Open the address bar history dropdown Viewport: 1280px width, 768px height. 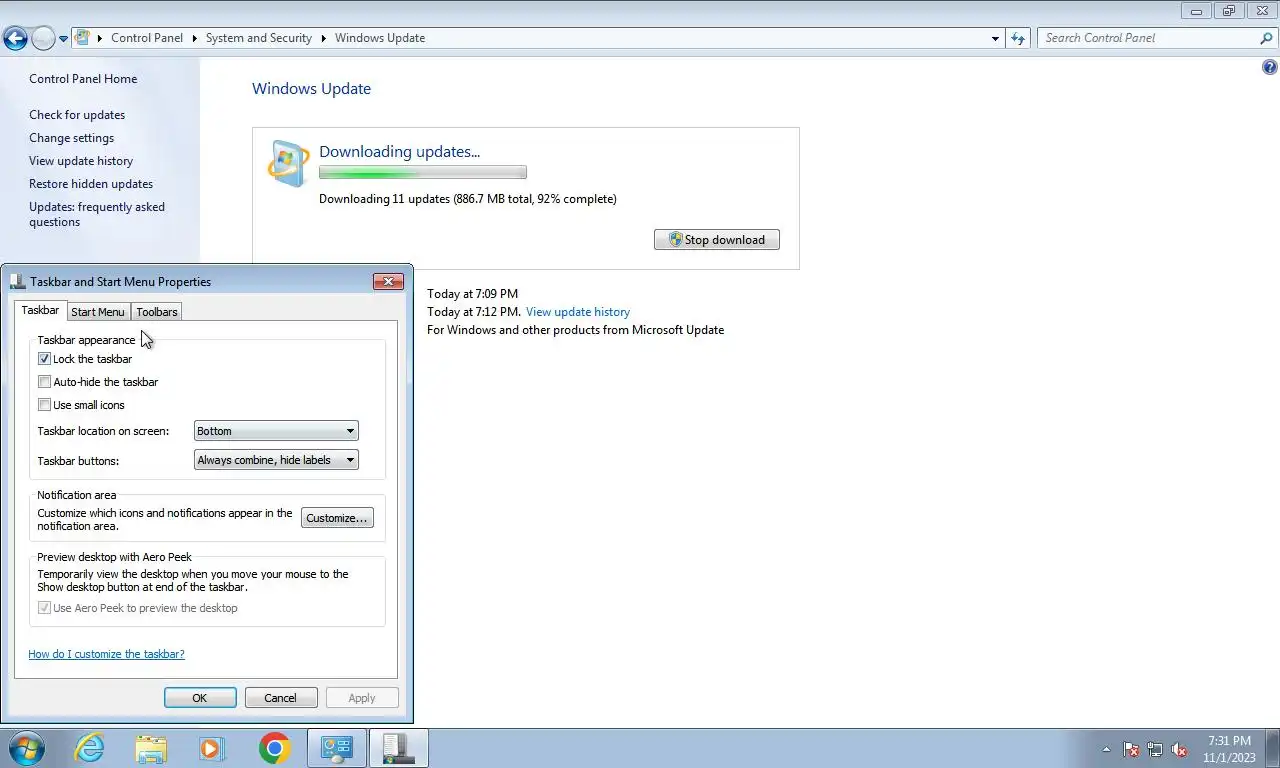[x=995, y=38]
